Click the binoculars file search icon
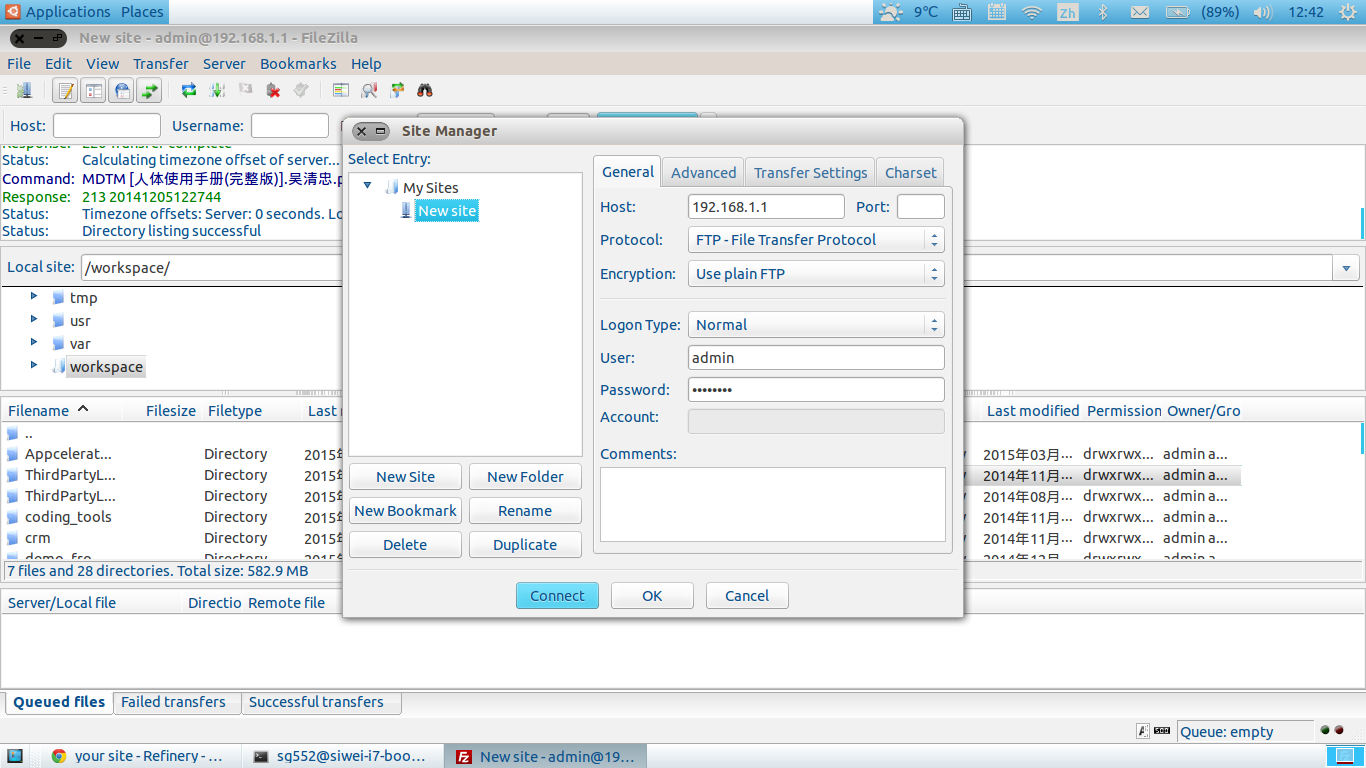 pos(425,91)
